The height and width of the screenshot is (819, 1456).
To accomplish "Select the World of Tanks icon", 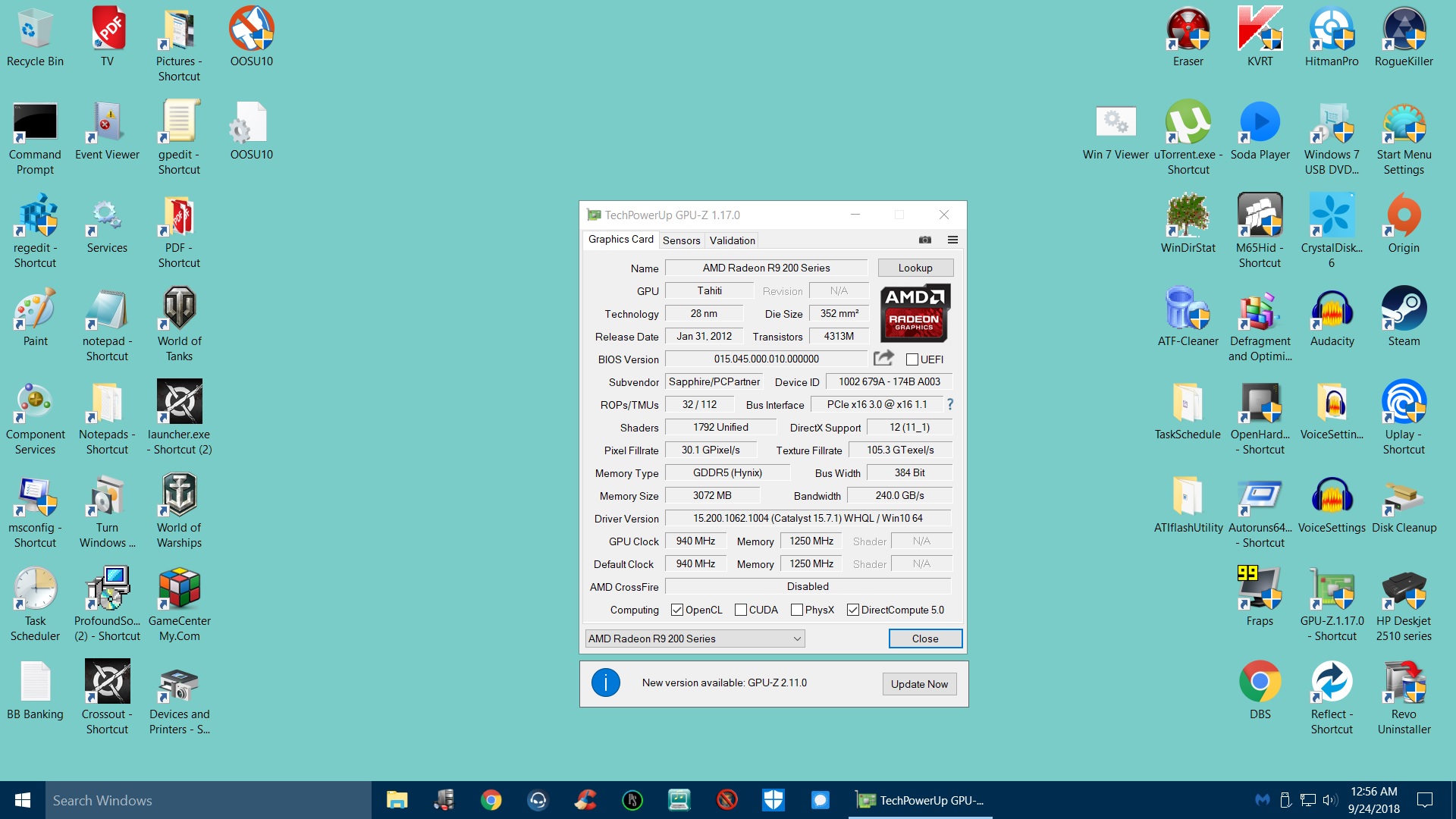I will tap(179, 323).
